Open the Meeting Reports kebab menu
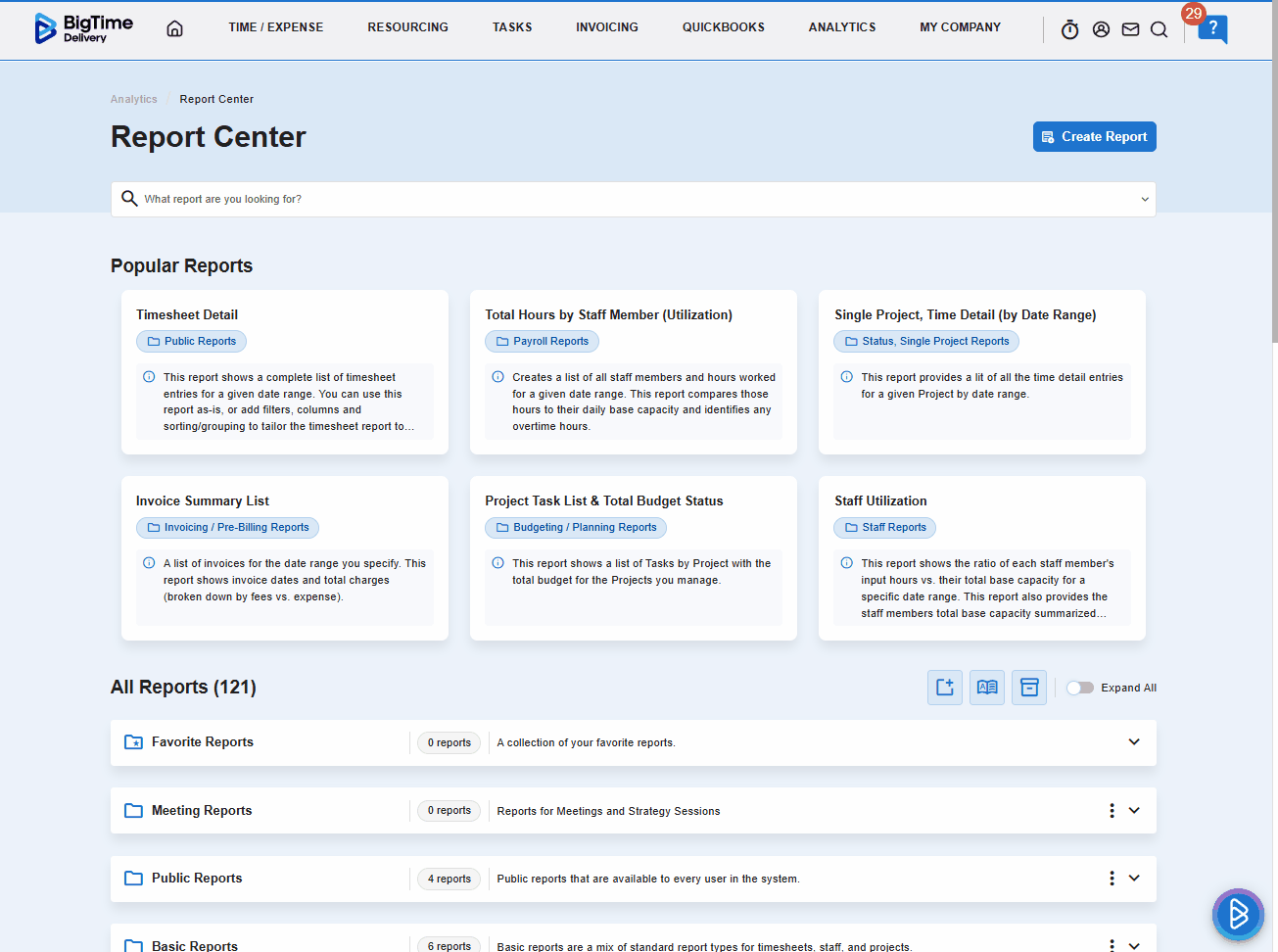The image size is (1278, 952). (x=1111, y=810)
